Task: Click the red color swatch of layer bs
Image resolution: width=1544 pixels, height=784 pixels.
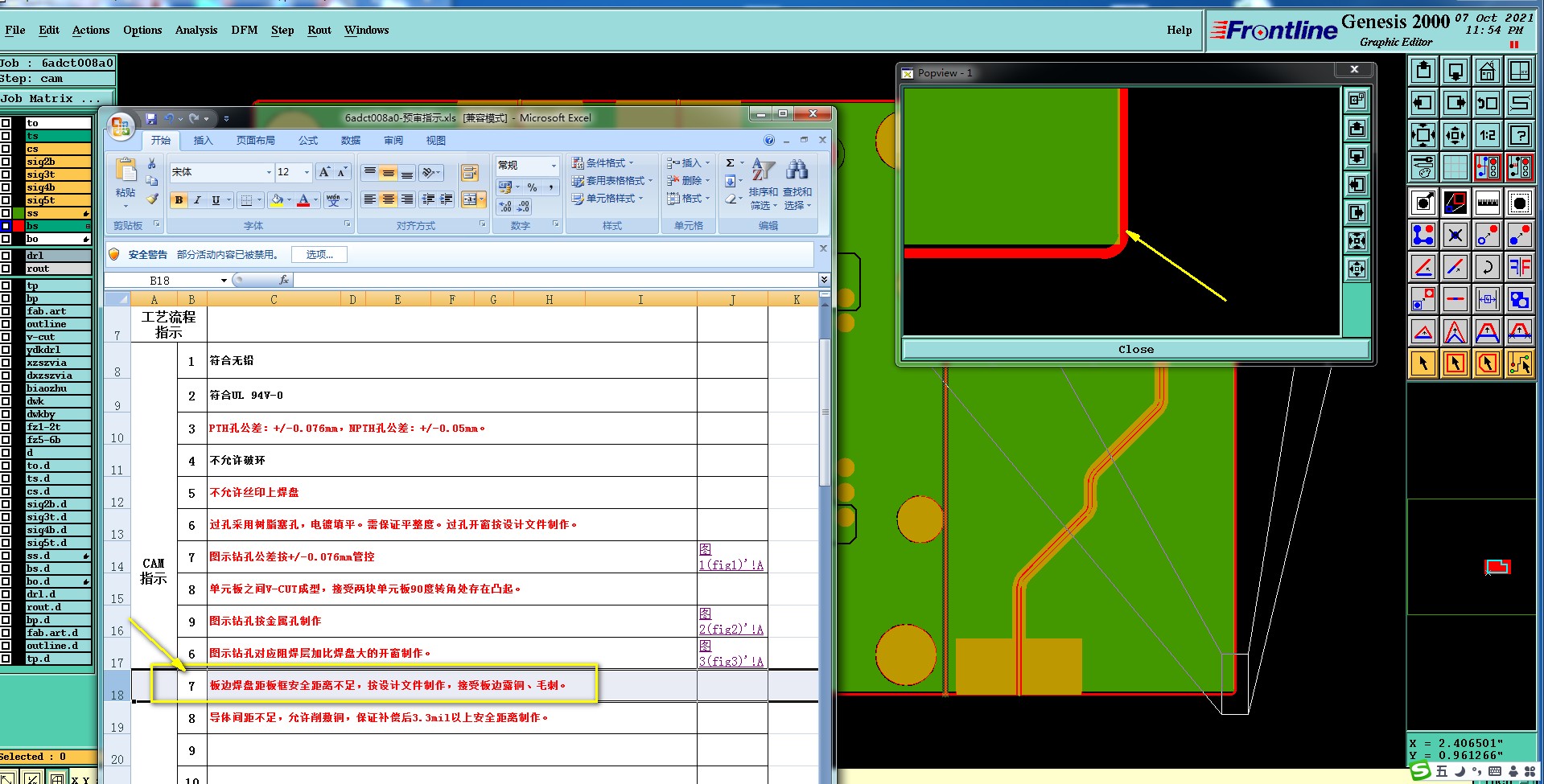Action: [x=18, y=226]
